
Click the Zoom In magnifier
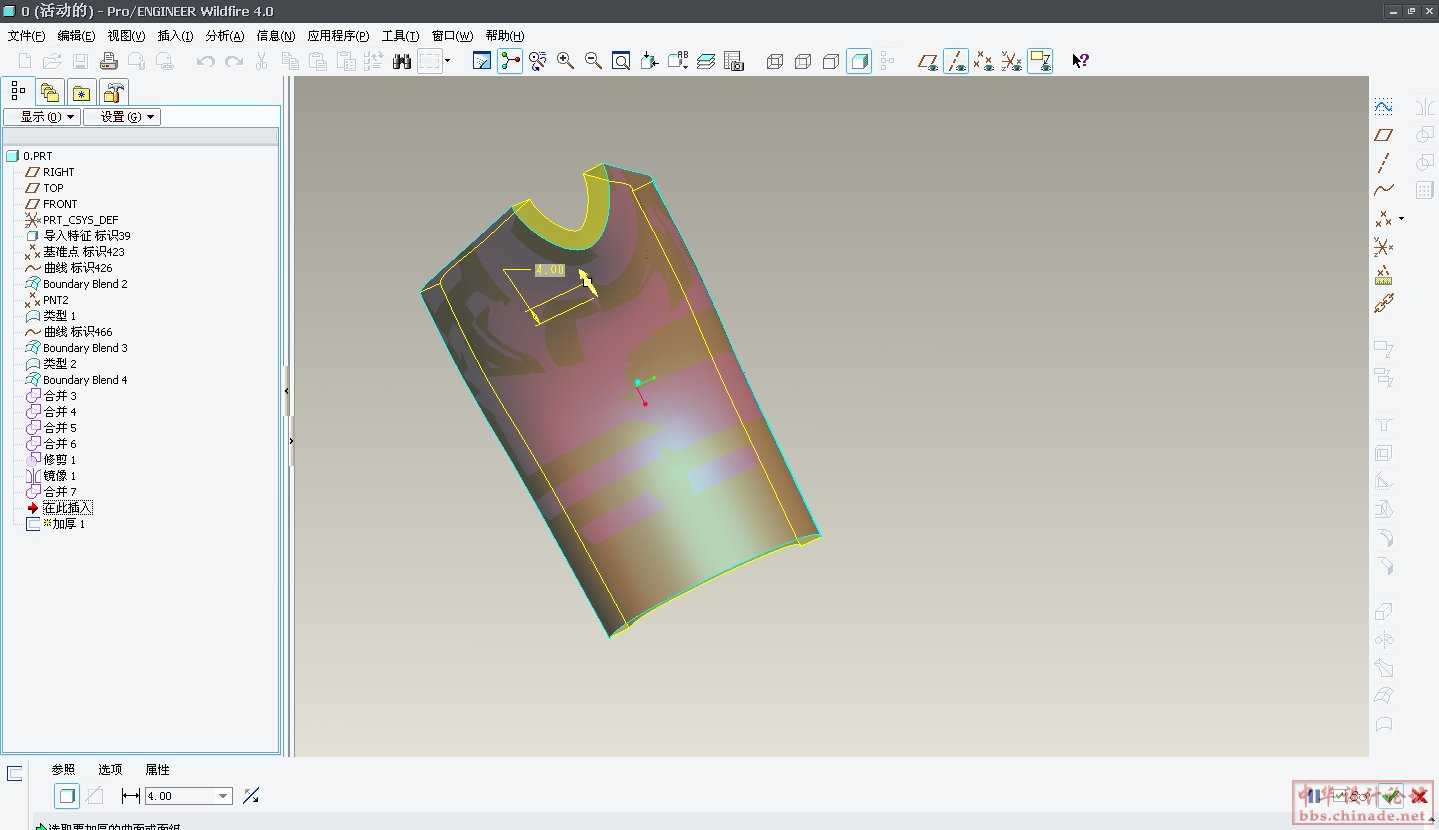click(565, 61)
